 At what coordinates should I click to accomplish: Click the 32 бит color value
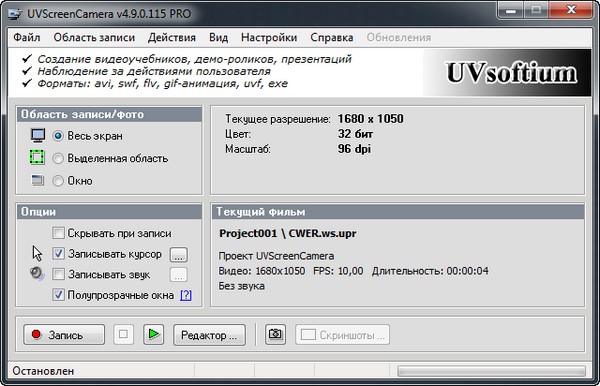click(x=355, y=134)
